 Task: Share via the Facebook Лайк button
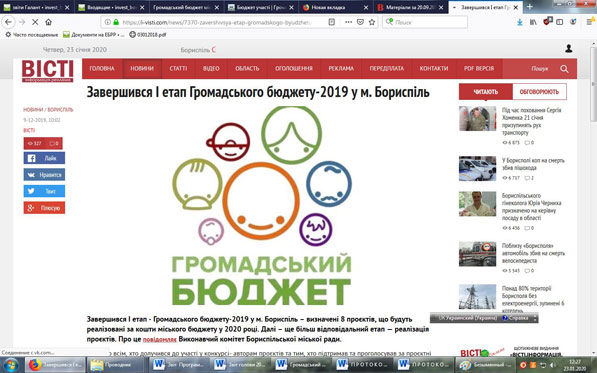click(44, 158)
